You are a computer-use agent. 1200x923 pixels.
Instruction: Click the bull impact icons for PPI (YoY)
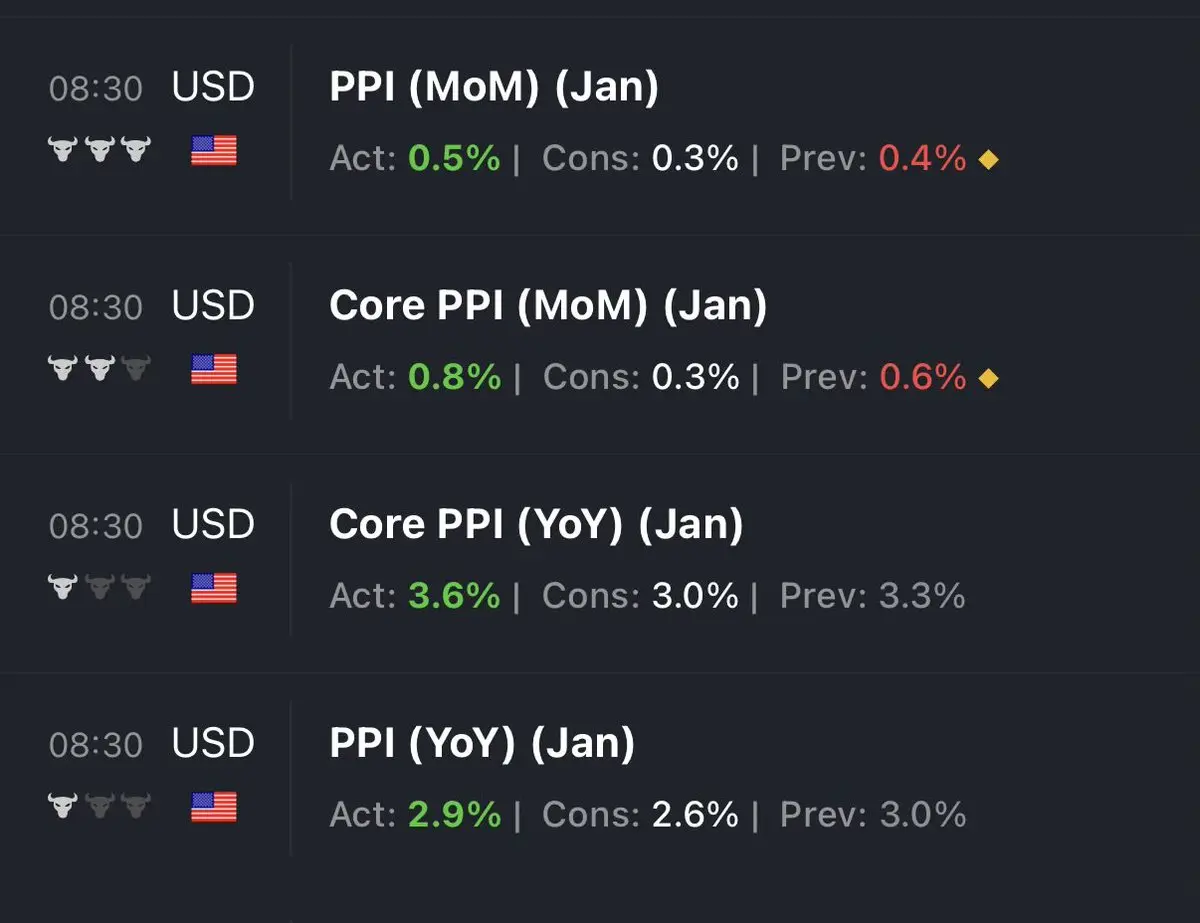coord(99,807)
